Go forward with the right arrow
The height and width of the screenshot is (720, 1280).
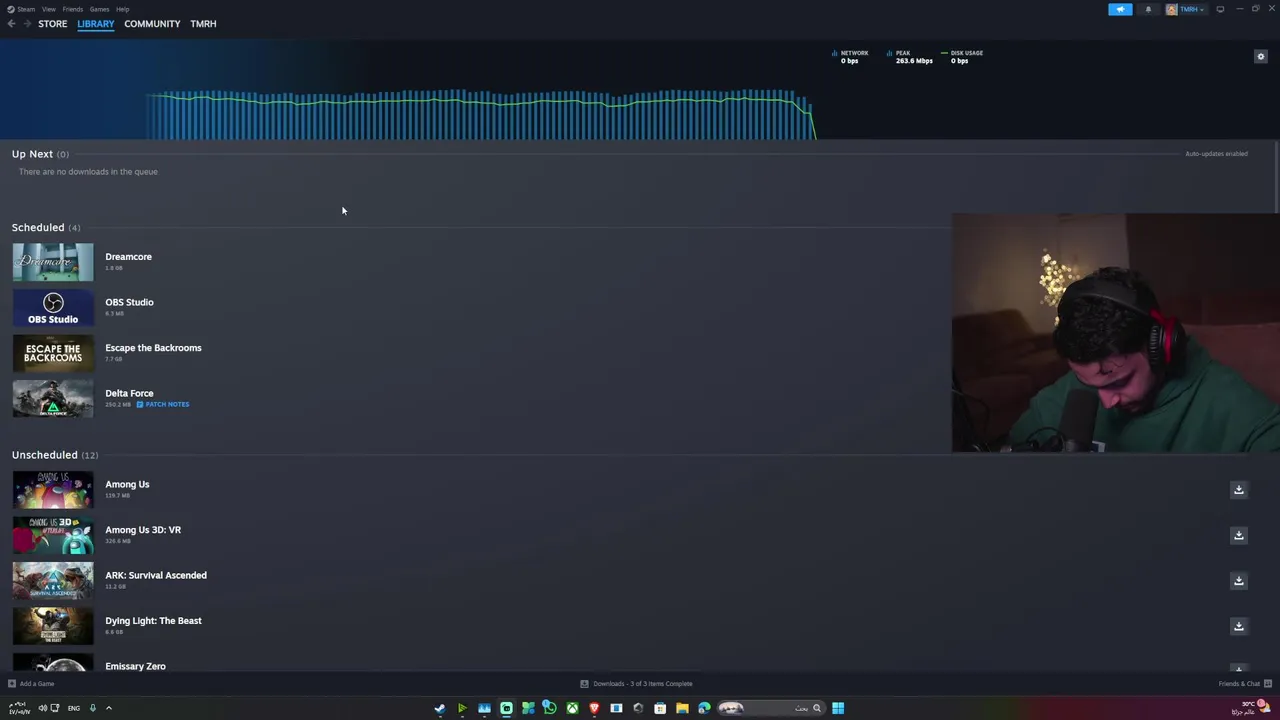click(x=27, y=24)
